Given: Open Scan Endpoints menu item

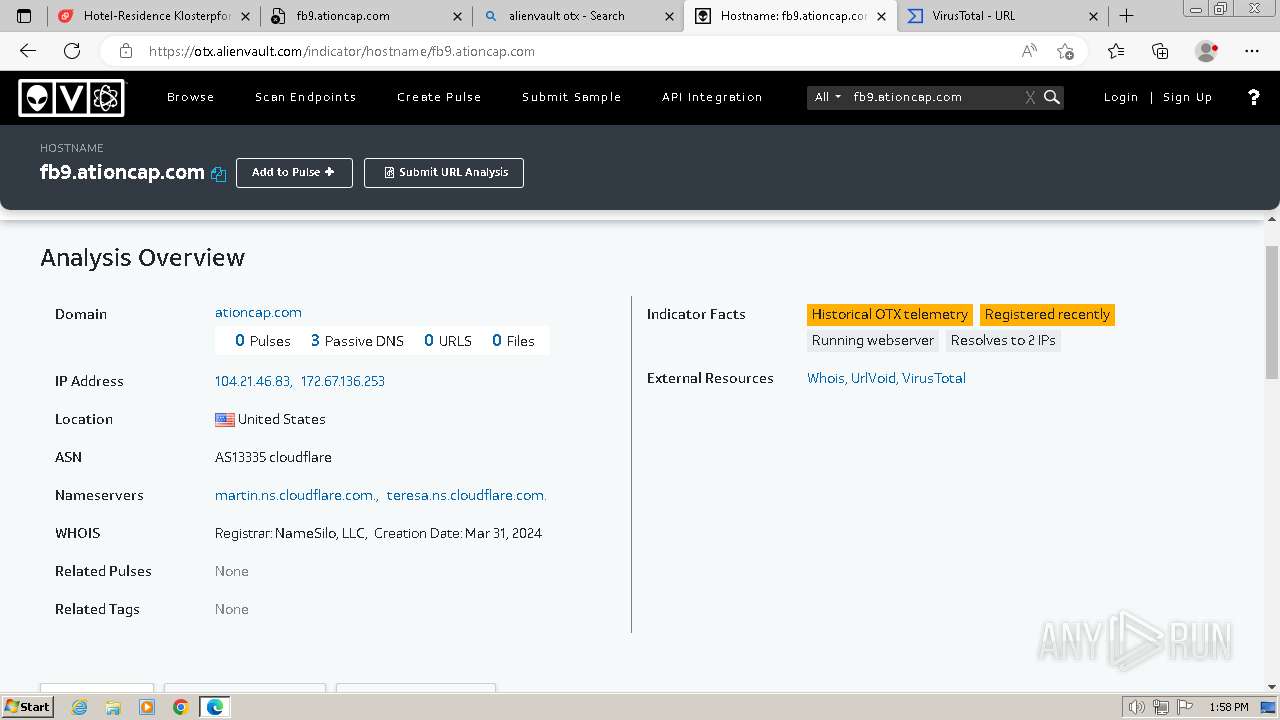Looking at the screenshot, I should click(305, 97).
